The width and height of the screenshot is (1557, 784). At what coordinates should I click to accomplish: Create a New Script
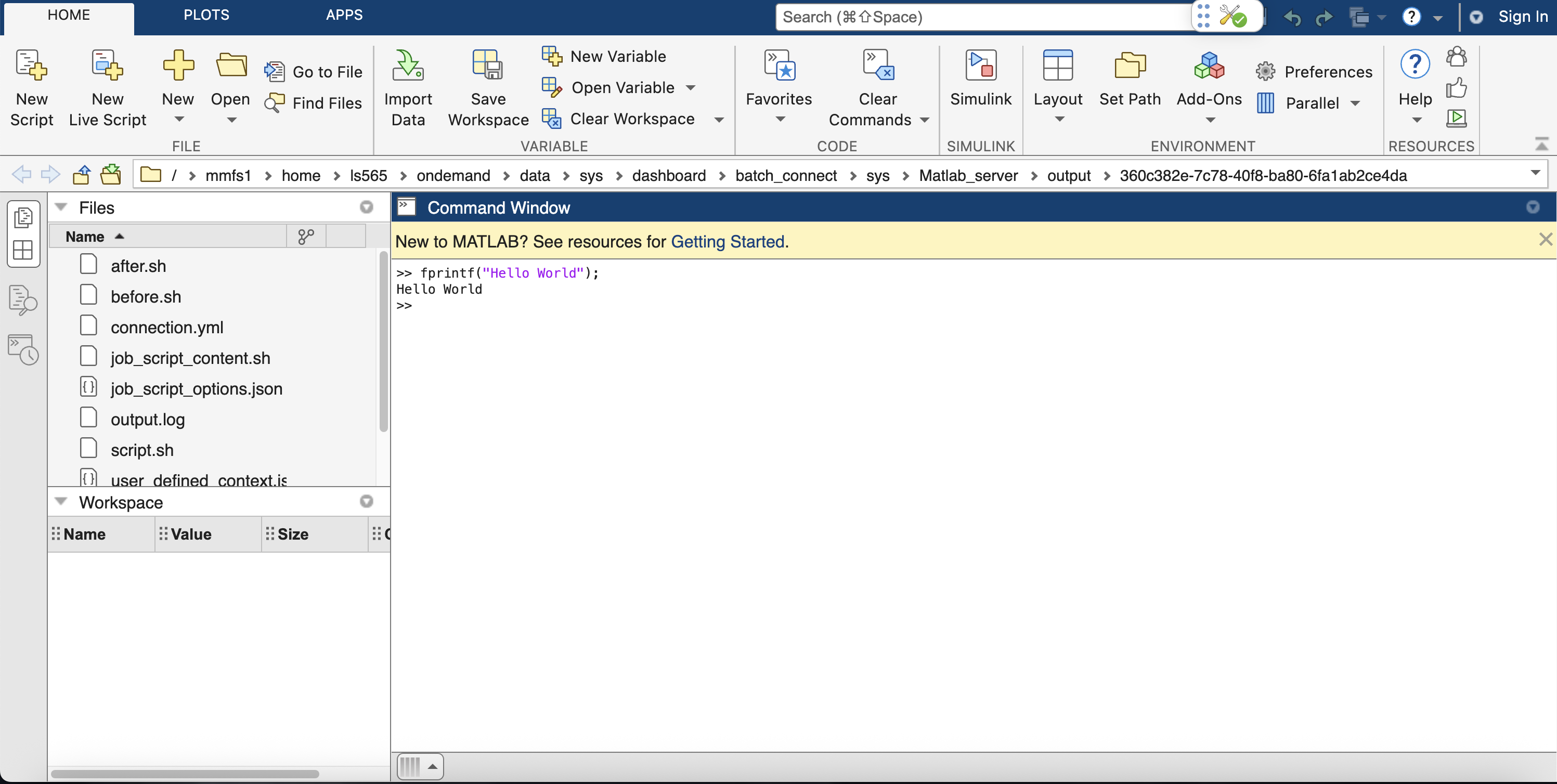pos(31,88)
